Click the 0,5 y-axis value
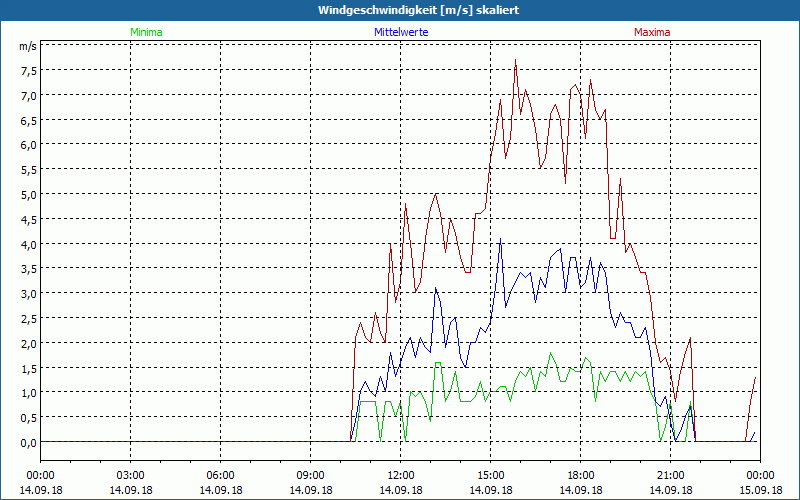This screenshot has height=500, width=800. point(29,418)
